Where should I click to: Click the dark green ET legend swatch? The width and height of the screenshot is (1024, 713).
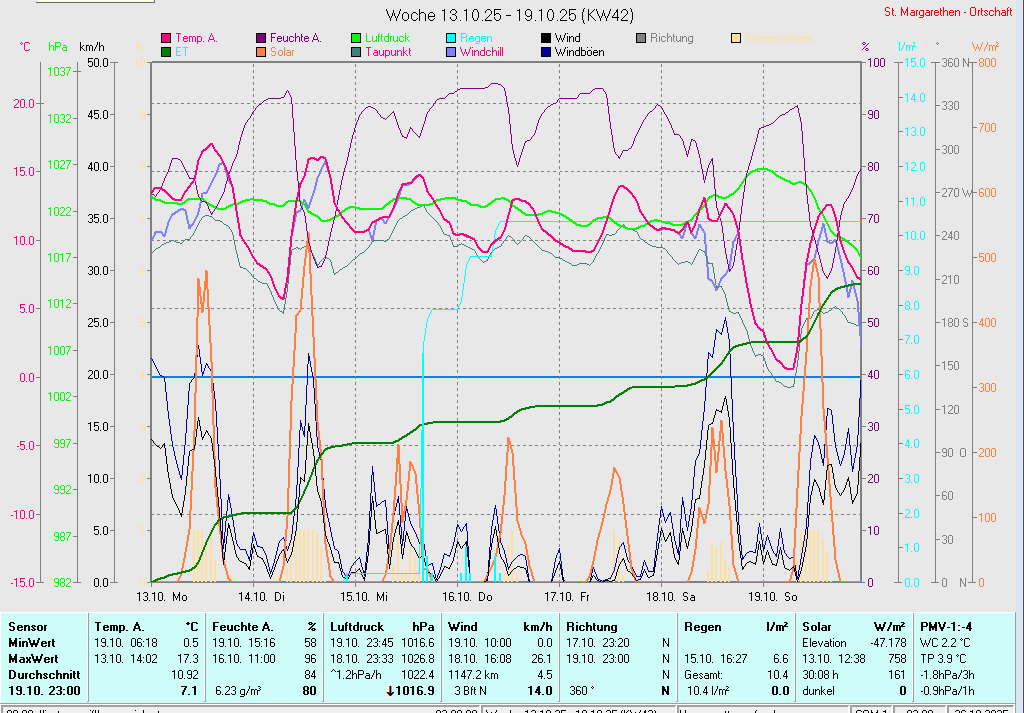coord(166,51)
